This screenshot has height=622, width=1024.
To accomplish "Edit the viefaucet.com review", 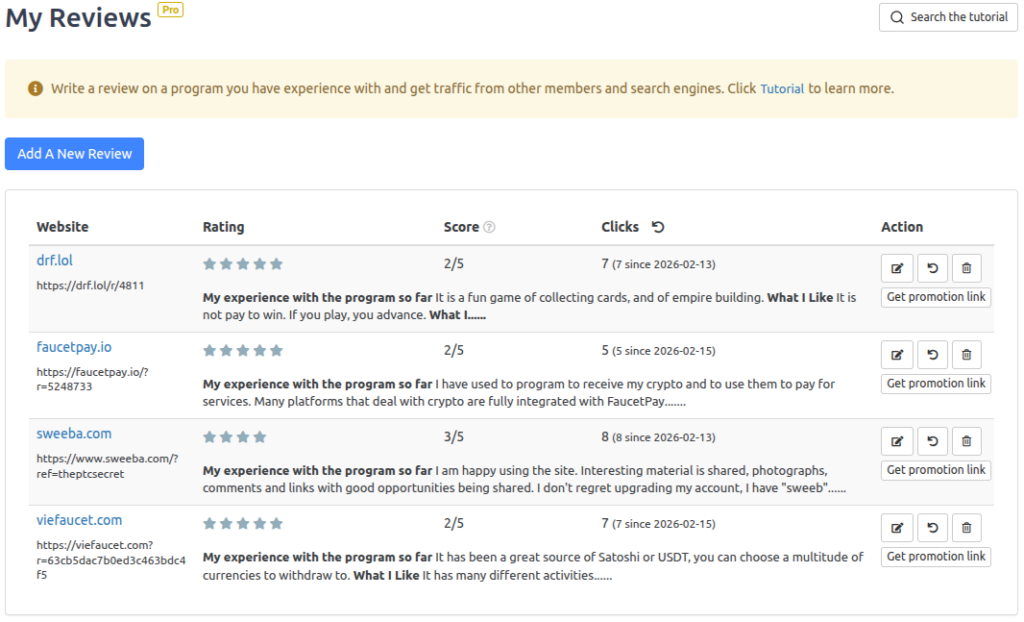I will 897,528.
